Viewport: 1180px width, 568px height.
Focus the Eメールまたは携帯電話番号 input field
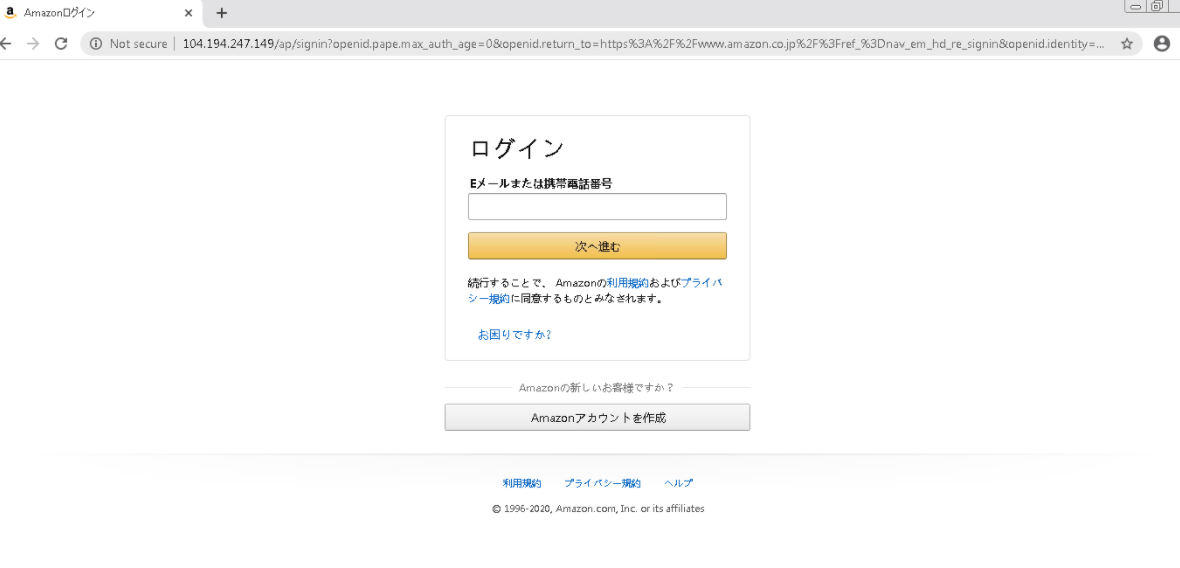tap(597, 206)
